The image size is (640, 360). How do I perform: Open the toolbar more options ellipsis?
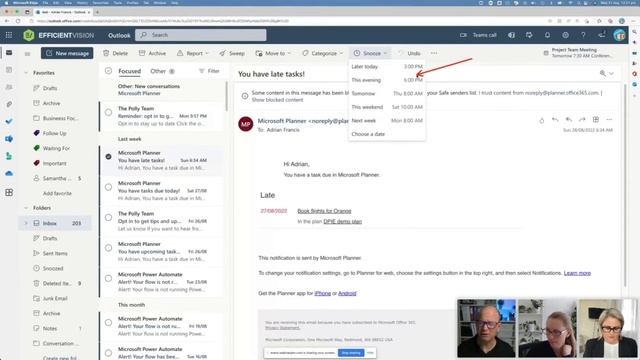coord(434,53)
